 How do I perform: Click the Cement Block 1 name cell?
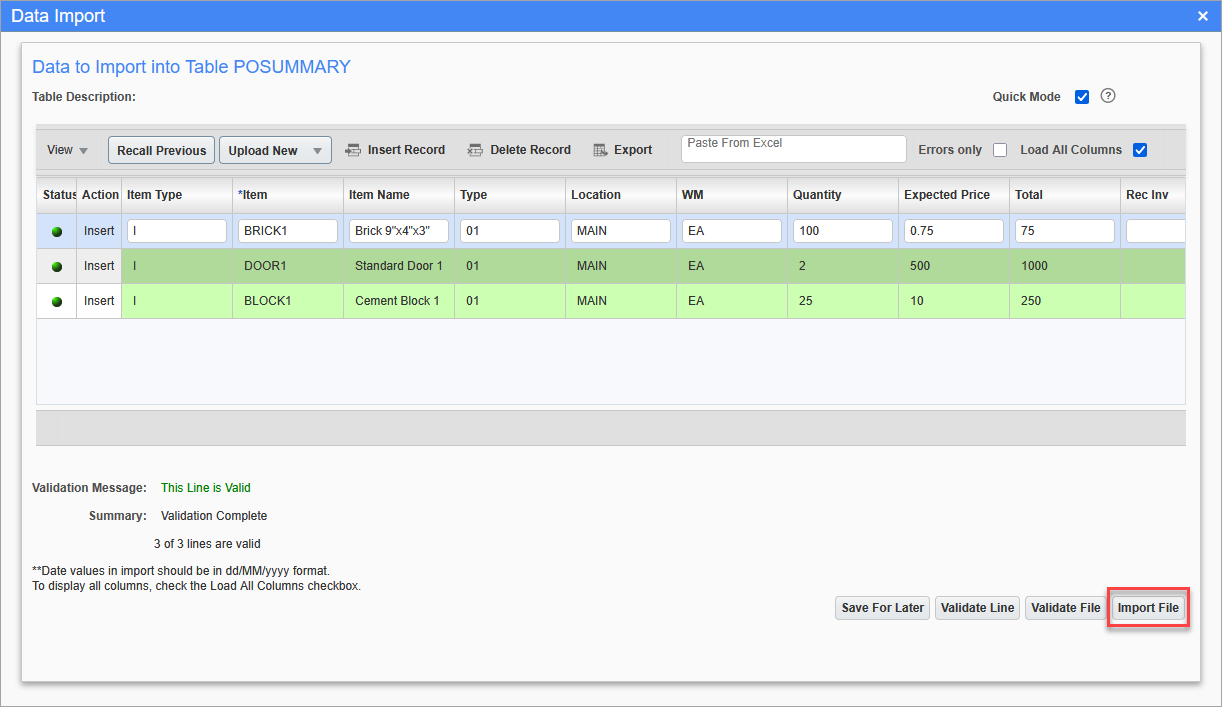(x=399, y=301)
